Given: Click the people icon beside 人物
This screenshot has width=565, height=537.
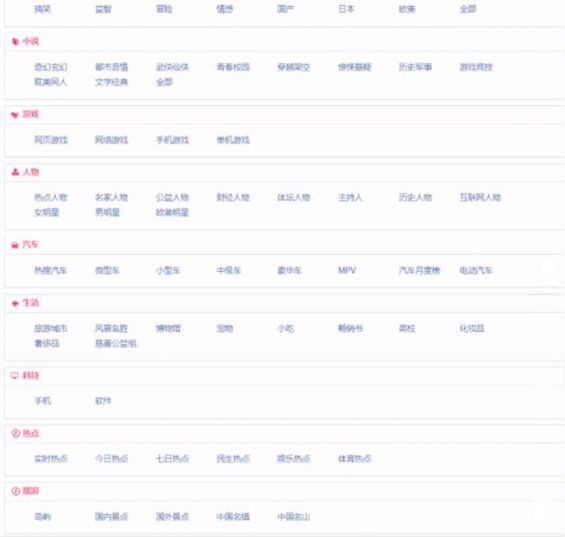Looking at the screenshot, I should (x=15, y=172).
